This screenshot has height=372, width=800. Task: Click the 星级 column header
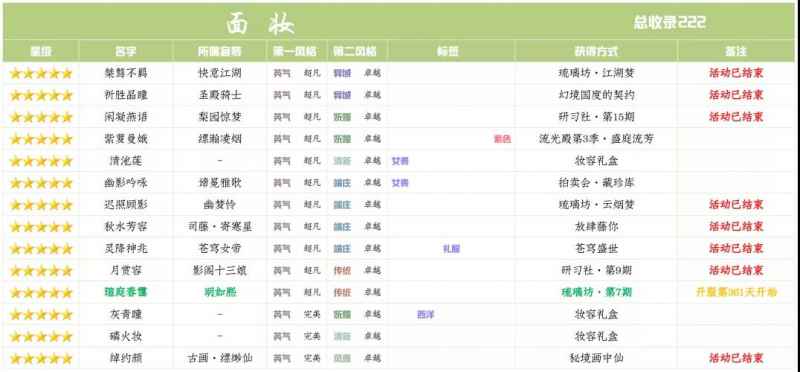(41, 52)
